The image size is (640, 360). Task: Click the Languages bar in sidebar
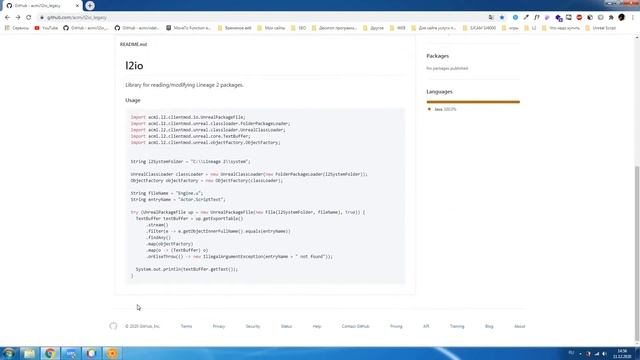pyautogui.click(x=473, y=102)
